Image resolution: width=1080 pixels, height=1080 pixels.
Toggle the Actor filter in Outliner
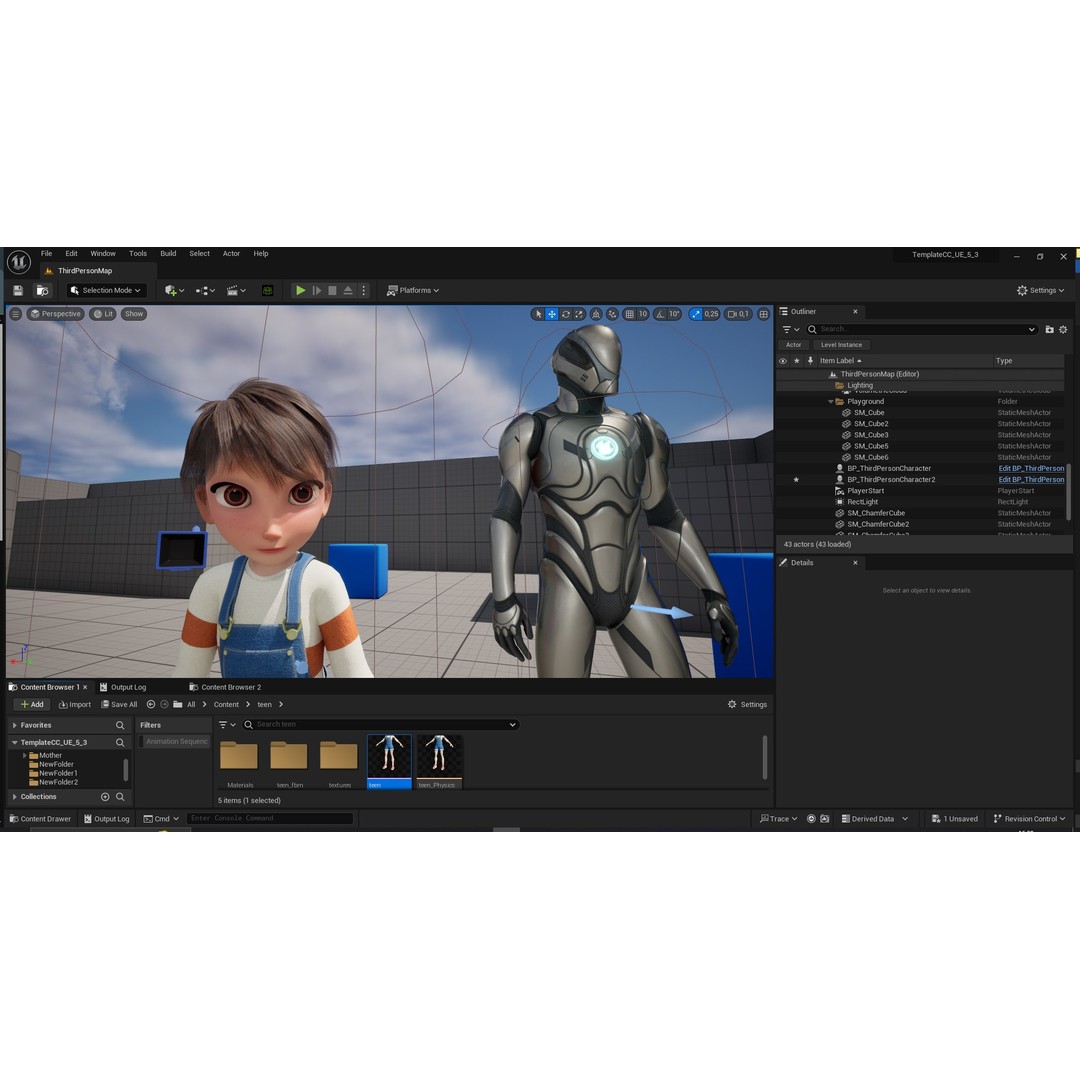coord(793,345)
